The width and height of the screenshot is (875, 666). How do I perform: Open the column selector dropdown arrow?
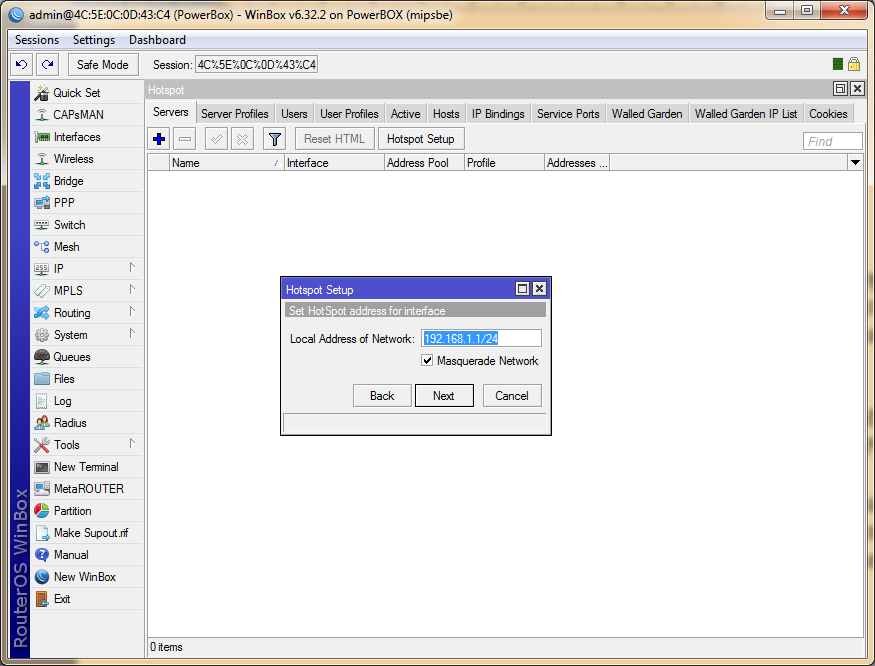pos(855,162)
